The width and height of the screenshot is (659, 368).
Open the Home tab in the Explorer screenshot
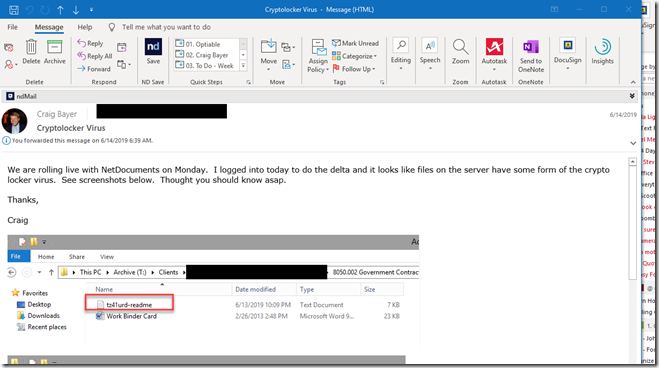[46, 257]
